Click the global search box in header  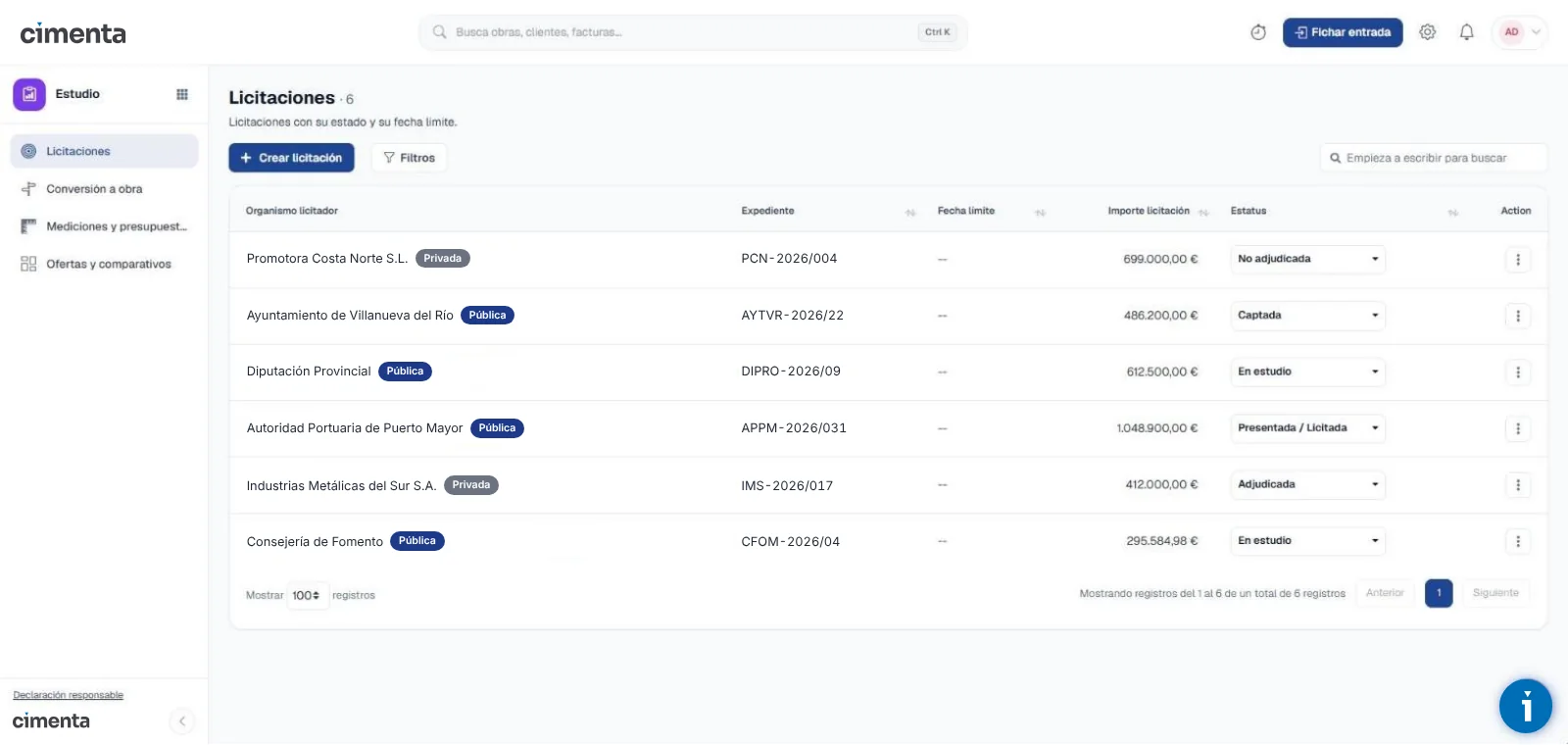click(x=693, y=32)
